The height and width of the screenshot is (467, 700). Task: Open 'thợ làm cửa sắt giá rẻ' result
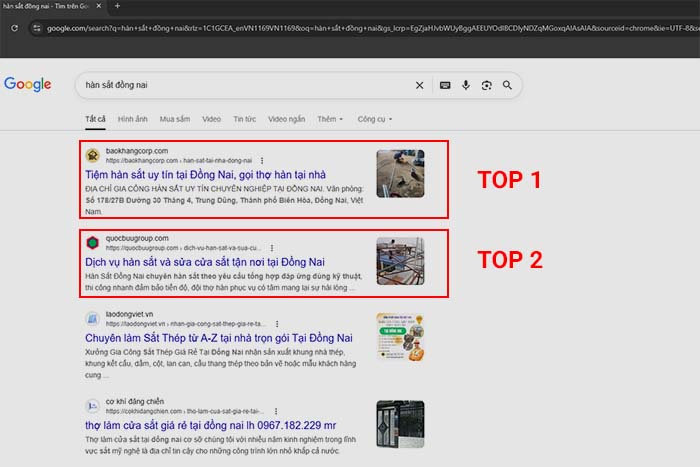pyautogui.click(x=210, y=425)
